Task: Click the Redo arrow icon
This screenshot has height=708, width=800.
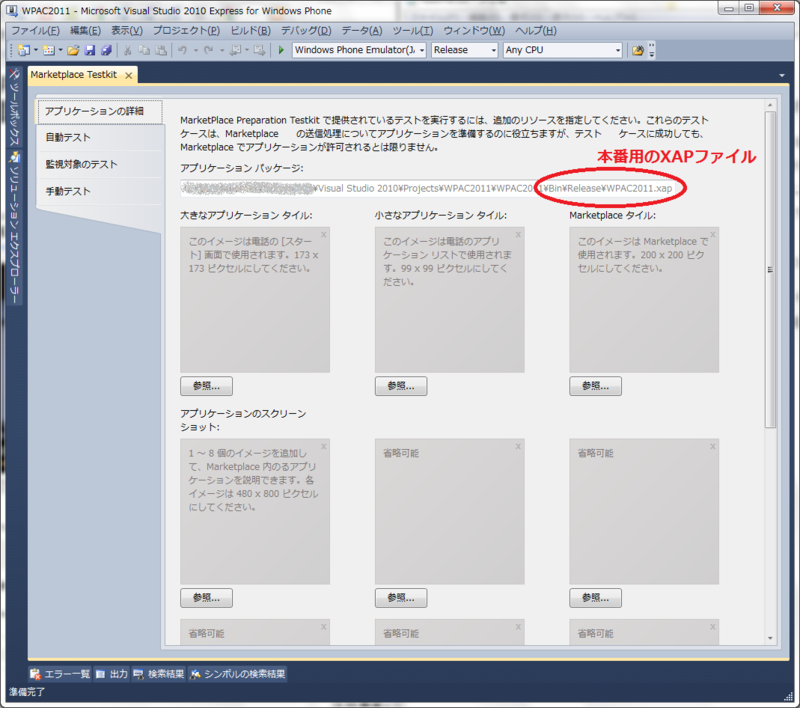Action: tap(208, 50)
